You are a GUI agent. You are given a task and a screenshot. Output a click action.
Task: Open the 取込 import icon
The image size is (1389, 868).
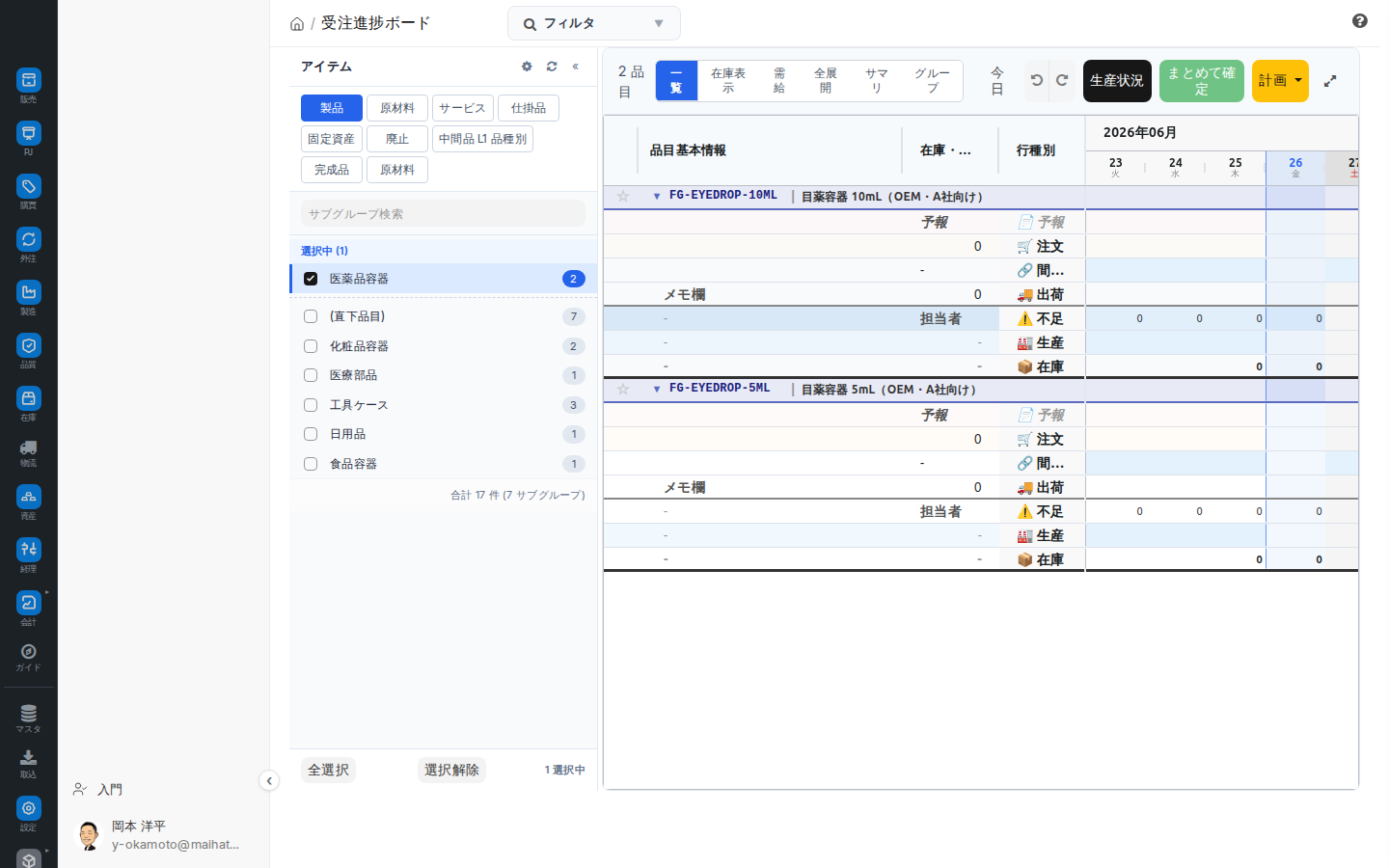point(29,759)
